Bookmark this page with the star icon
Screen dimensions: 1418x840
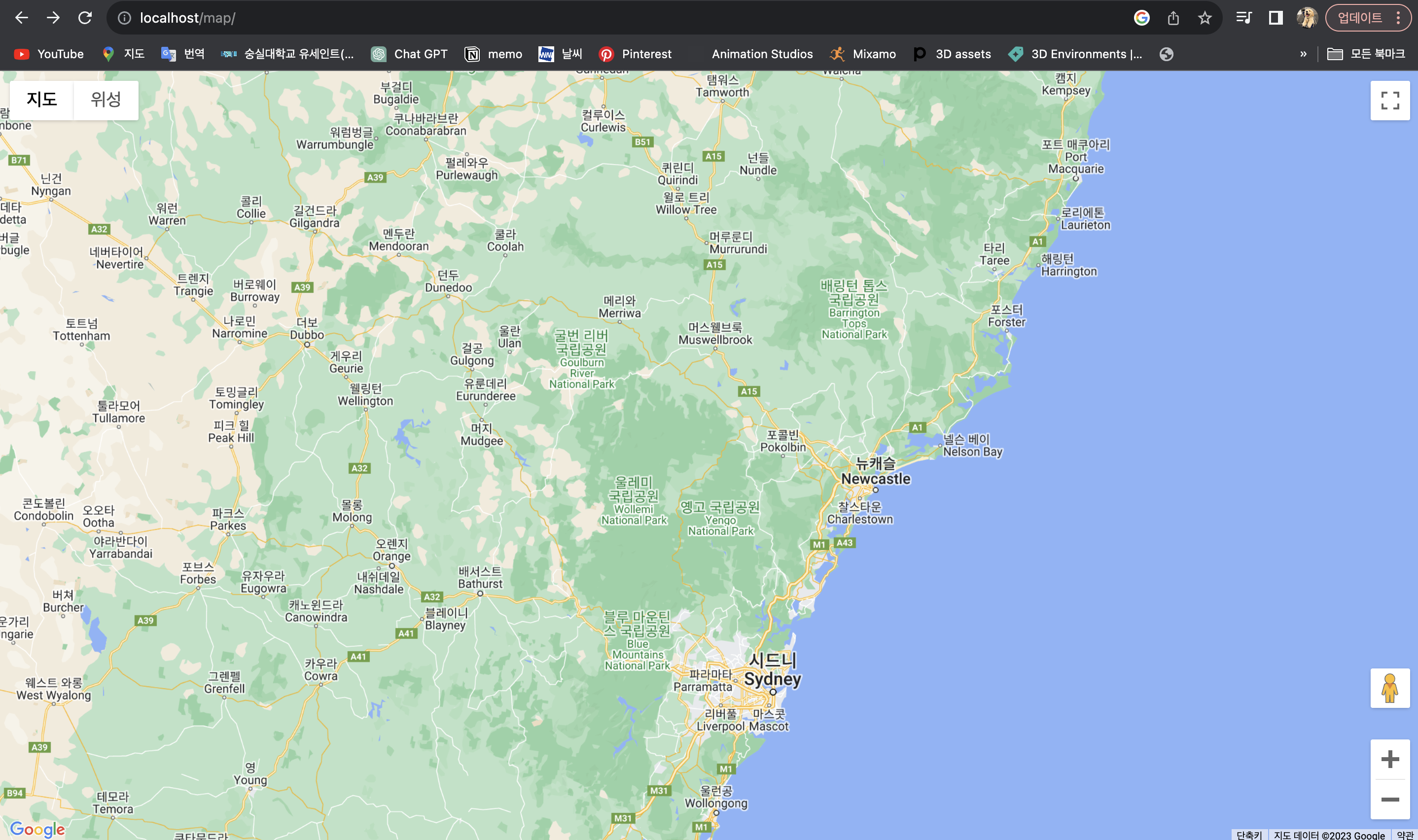tap(1205, 18)
